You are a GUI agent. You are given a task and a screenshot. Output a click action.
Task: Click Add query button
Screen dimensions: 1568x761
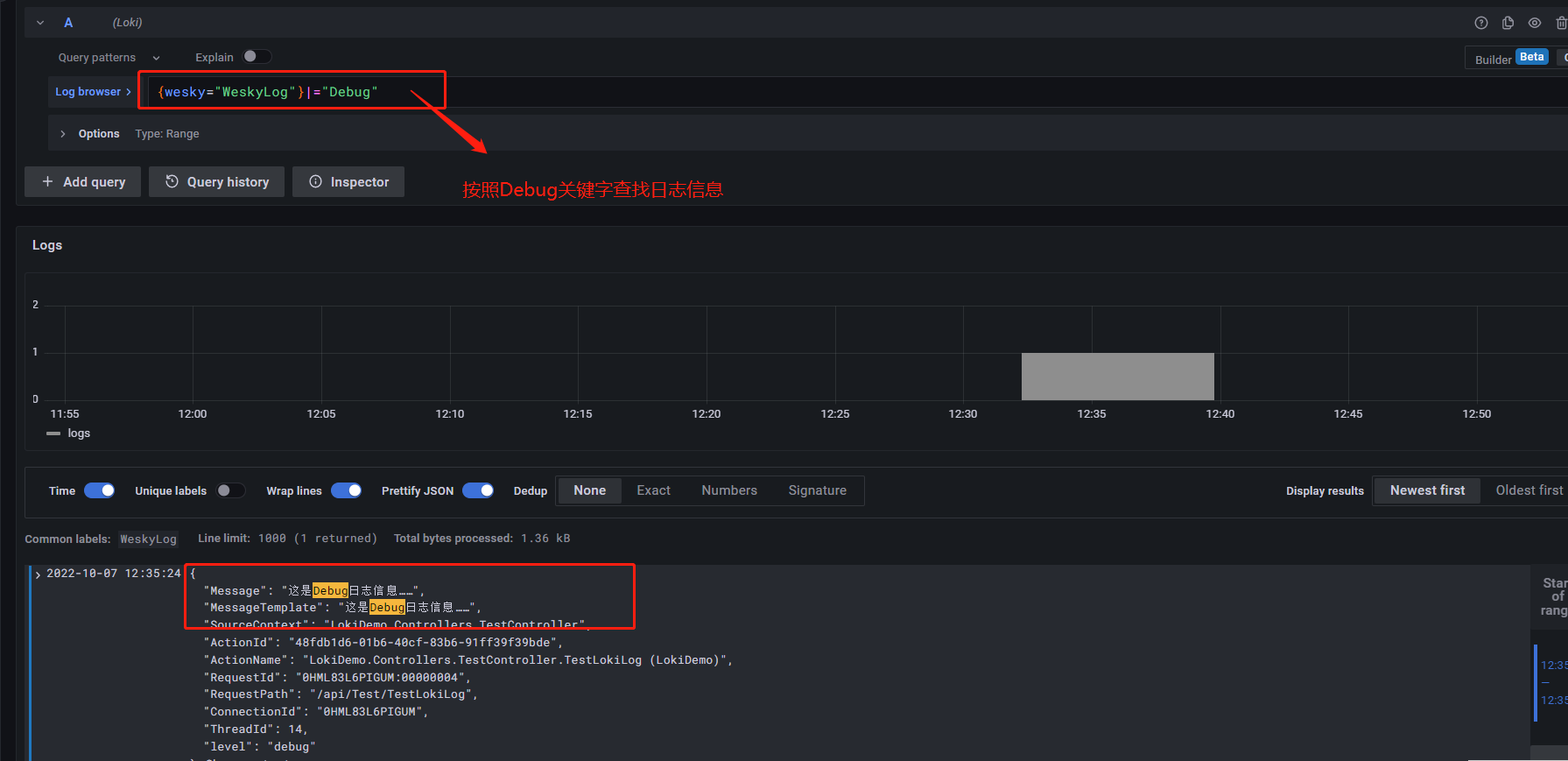click(83, 182)
